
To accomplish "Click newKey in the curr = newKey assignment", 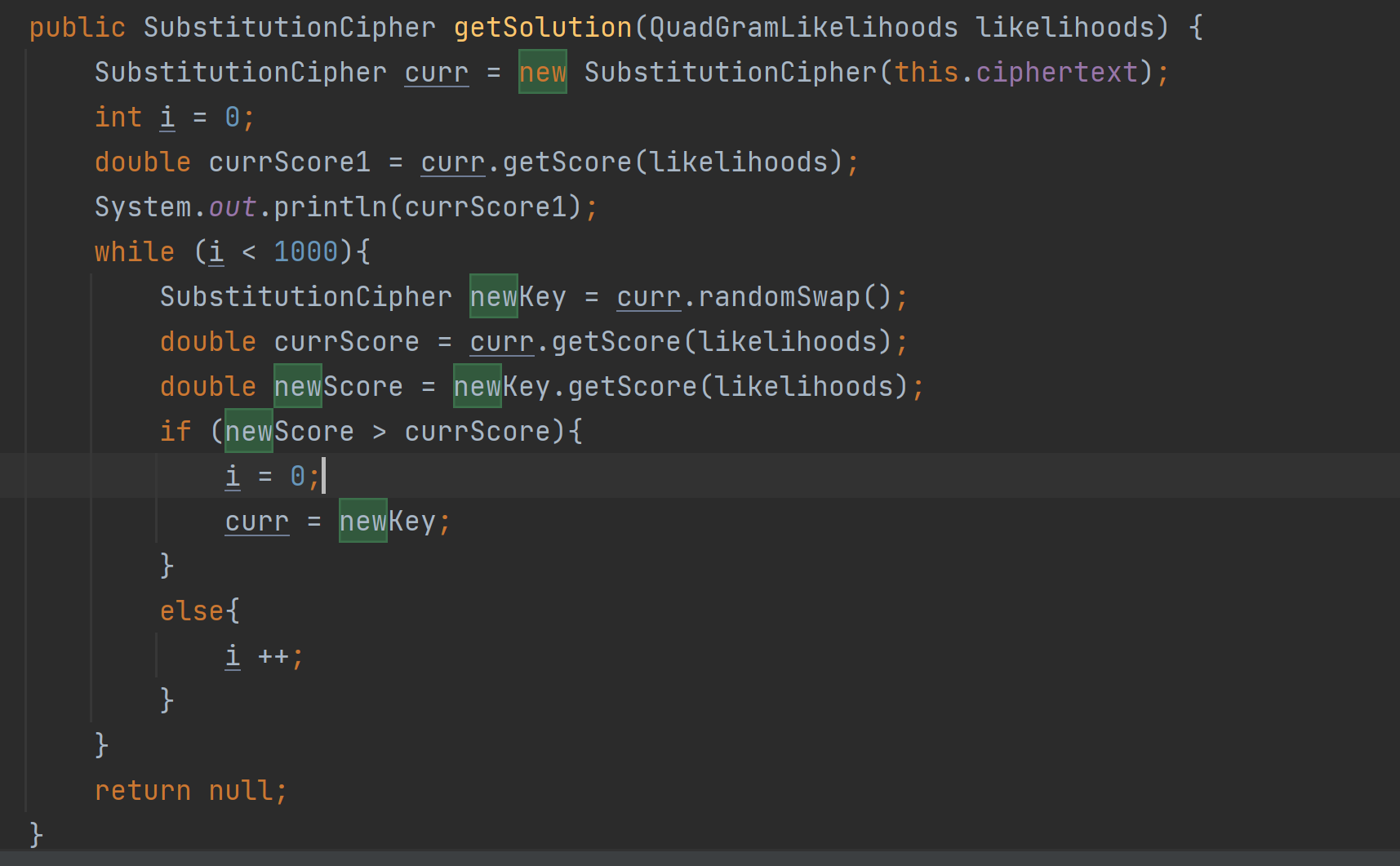I will tap(387, 522).
